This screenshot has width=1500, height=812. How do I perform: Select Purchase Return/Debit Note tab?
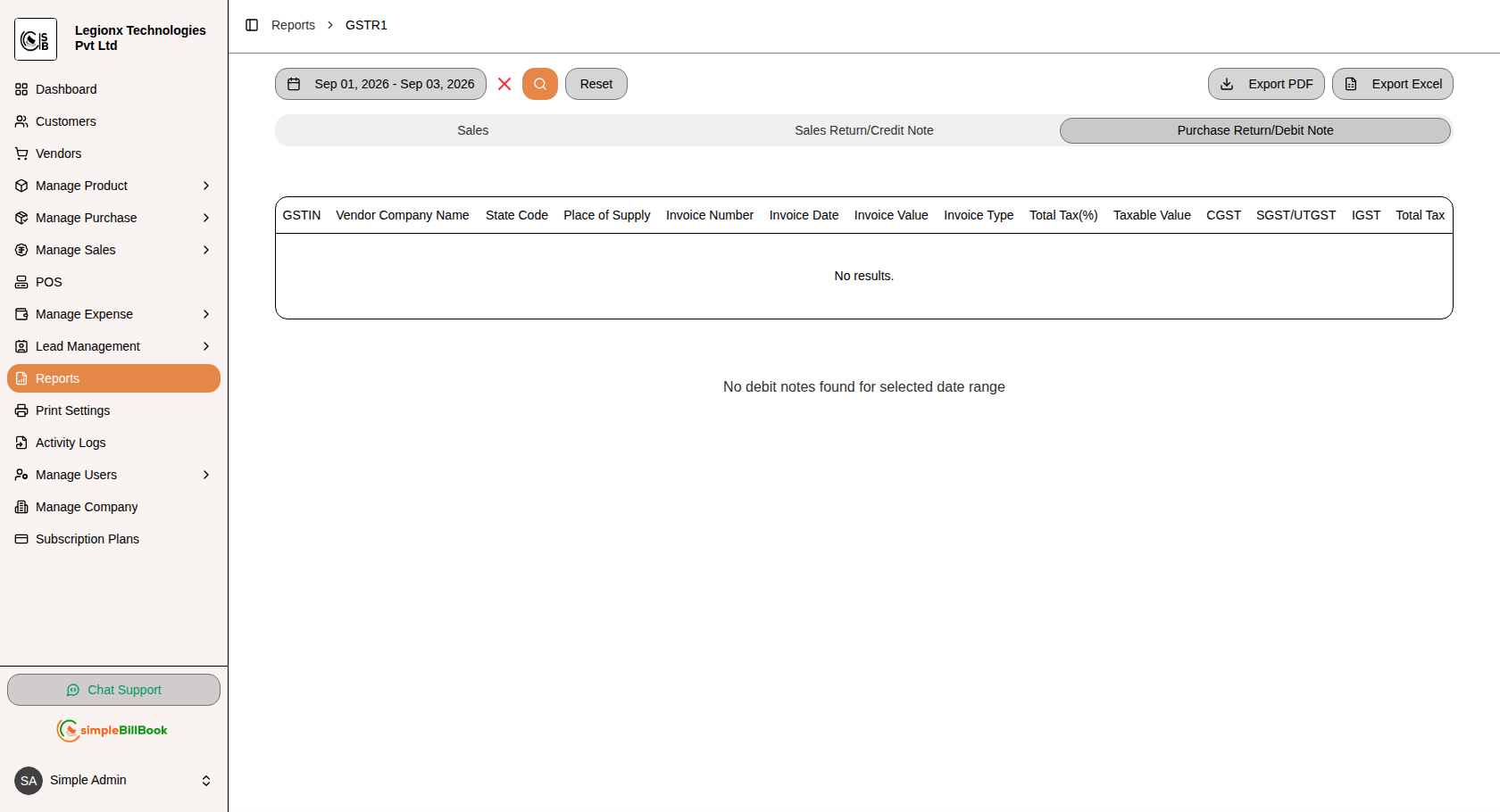1255,130
